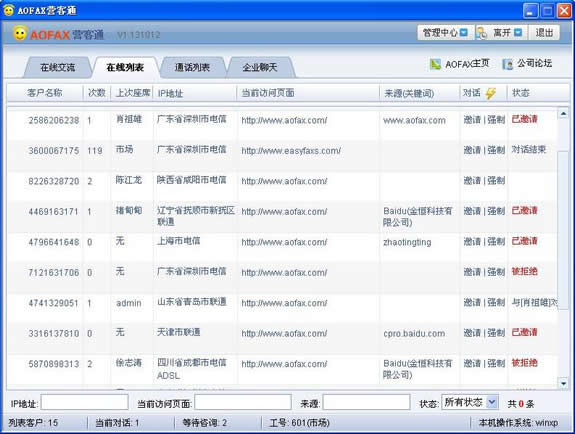Click scrollbar down arrow in list
Screen dimensions: 575x434
[563, 384]
